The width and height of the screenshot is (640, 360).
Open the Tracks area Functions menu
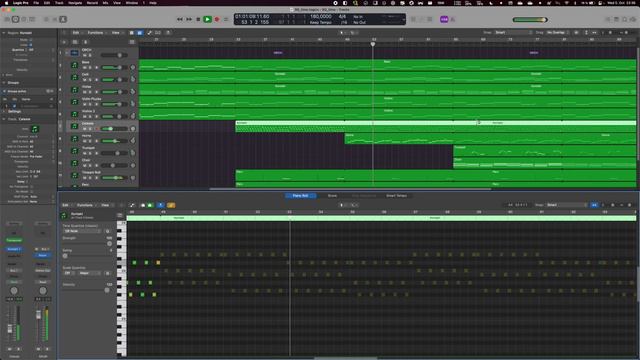[96, 33]
